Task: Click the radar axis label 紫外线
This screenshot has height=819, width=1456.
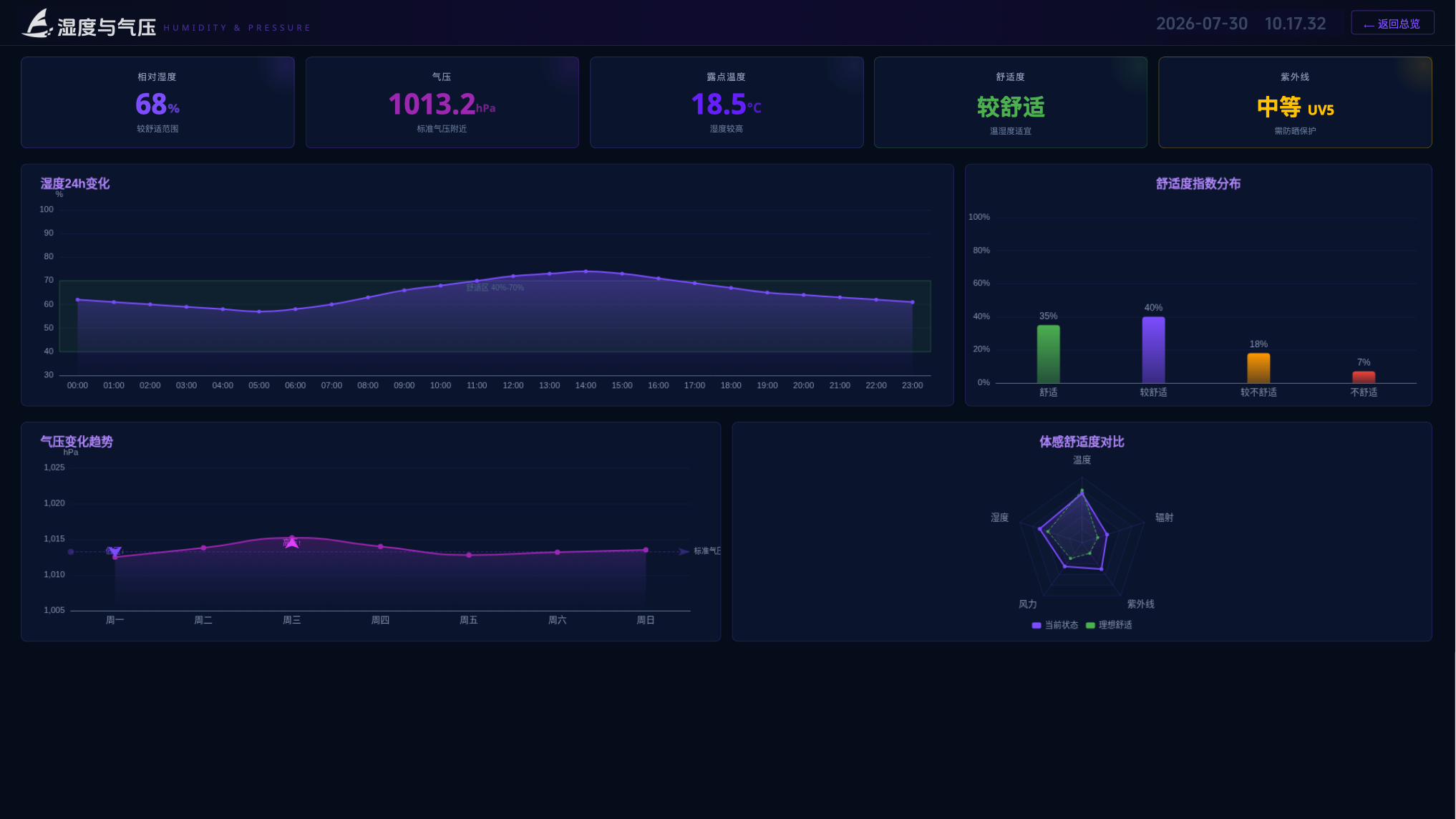Action: [1140, 604]
